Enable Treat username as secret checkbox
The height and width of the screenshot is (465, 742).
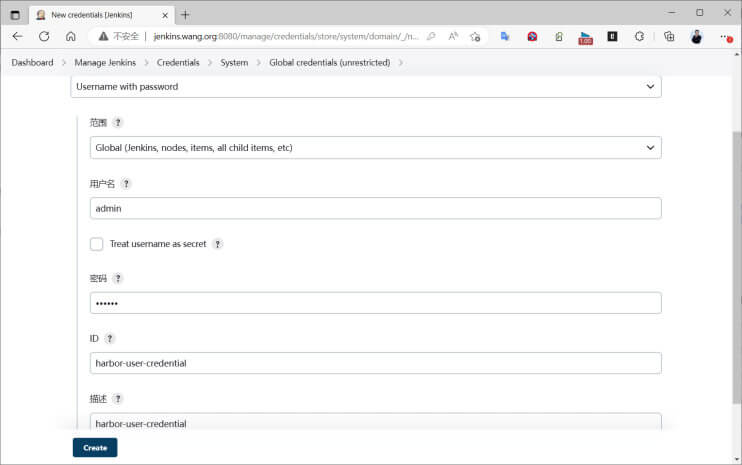(97, 244)
